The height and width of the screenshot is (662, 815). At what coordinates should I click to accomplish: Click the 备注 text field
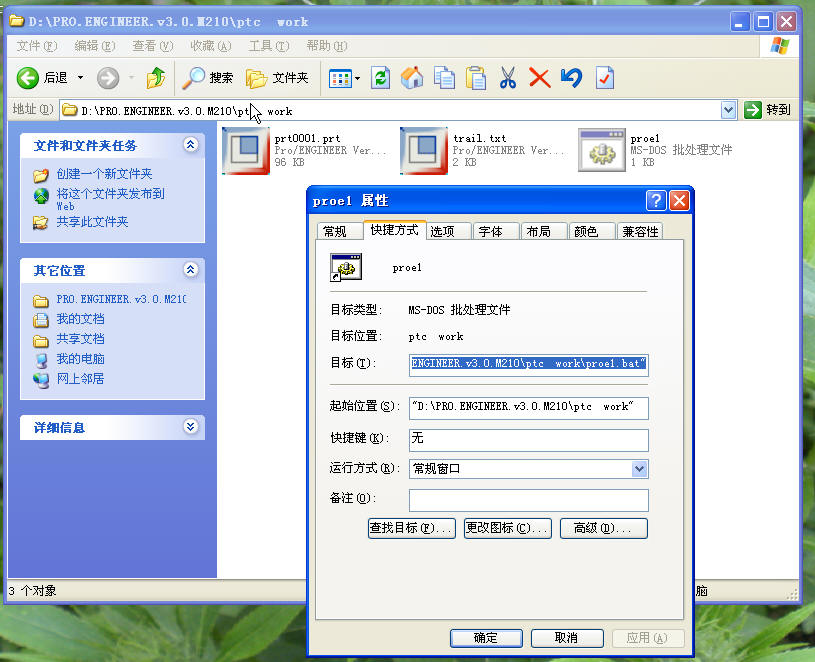pyautogui.click(x=529, y=500)
